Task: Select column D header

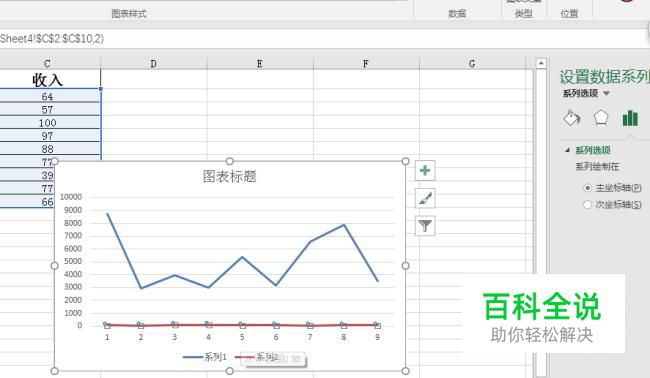Action: pyautogui.click(x=153, y=63)
